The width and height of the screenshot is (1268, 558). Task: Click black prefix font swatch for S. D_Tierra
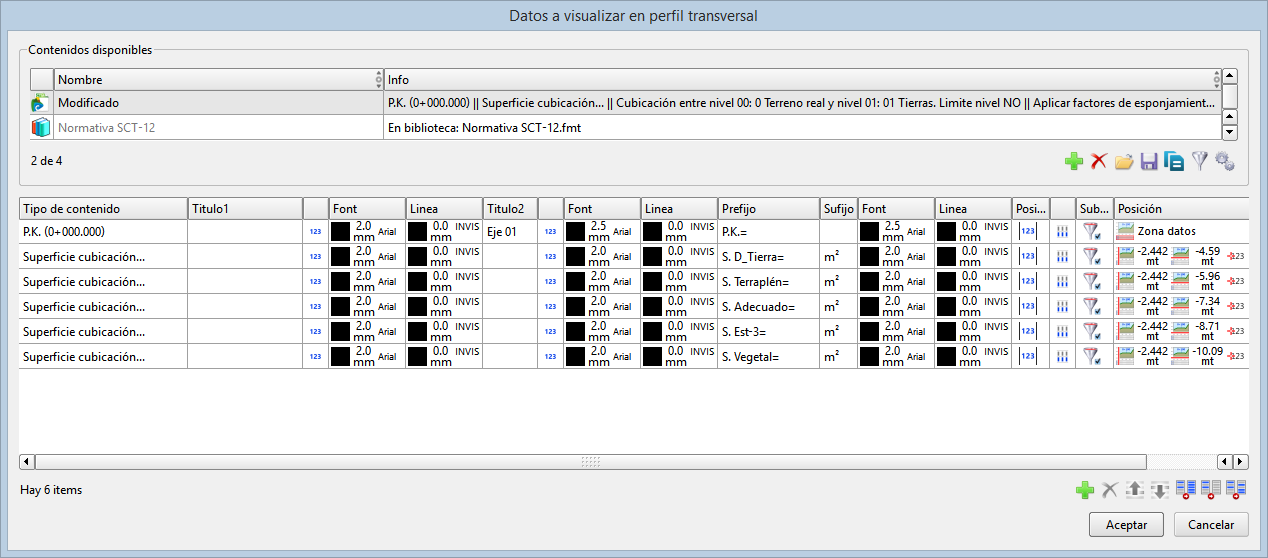pyautogui.click(x=872, y=256)
